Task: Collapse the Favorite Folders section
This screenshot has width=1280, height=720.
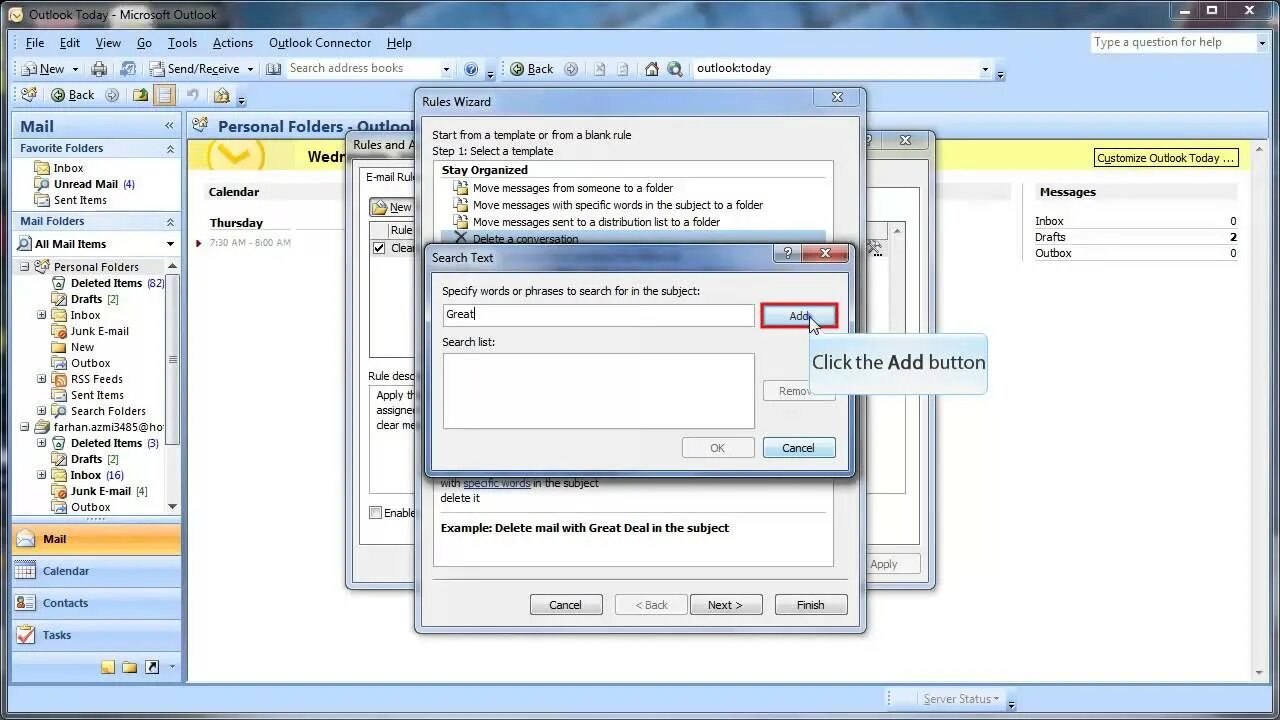Action: coord(170,148)
